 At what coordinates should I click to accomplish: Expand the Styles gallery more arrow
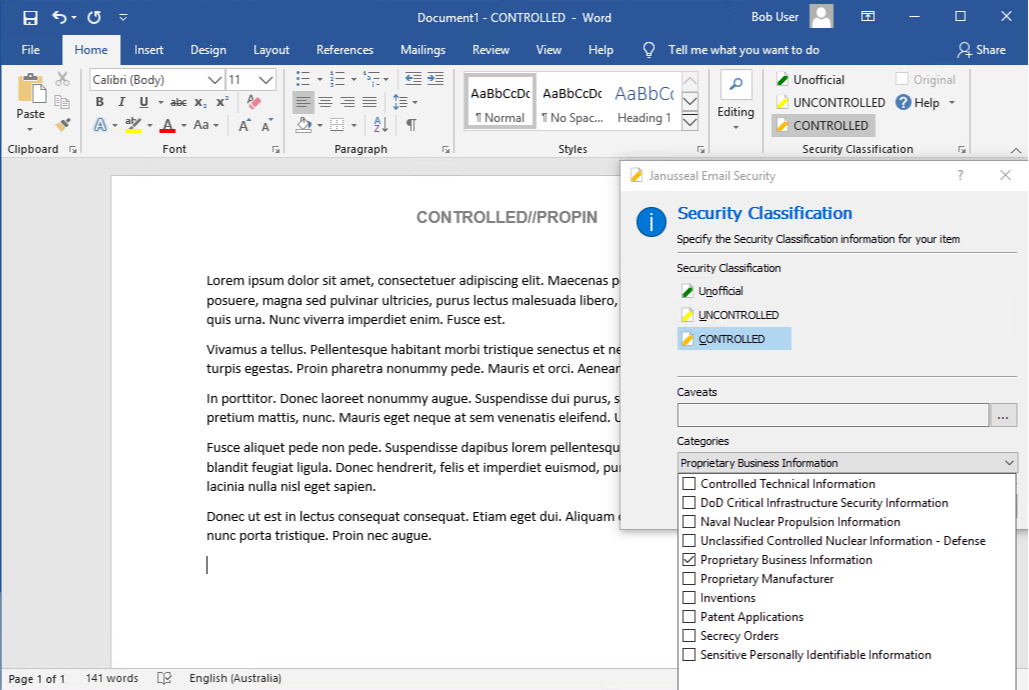pos(690,123)
